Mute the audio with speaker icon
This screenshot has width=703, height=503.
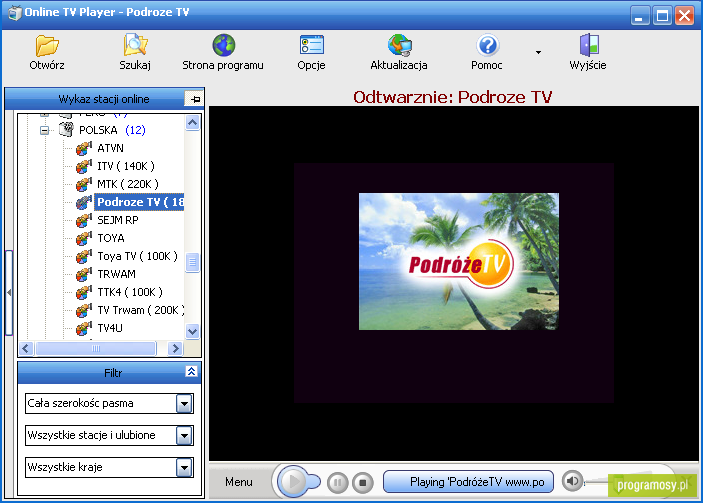coord(572,481)
